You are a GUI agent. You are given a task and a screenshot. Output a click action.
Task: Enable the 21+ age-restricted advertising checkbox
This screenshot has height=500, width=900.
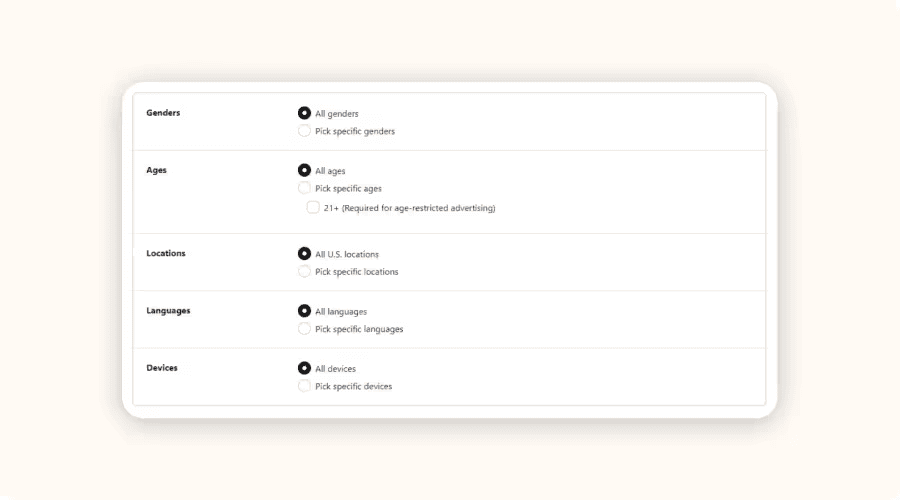pyautogui.click(x=313, y=207)
